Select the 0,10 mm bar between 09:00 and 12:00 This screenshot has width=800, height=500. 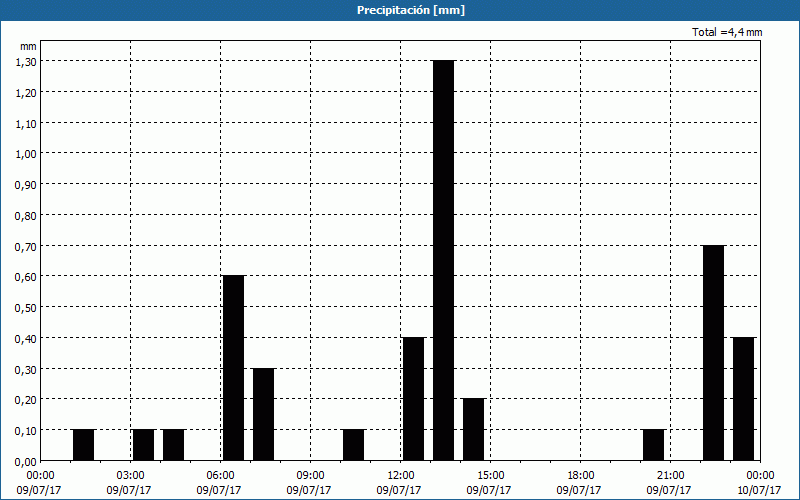tap(354, 445)
